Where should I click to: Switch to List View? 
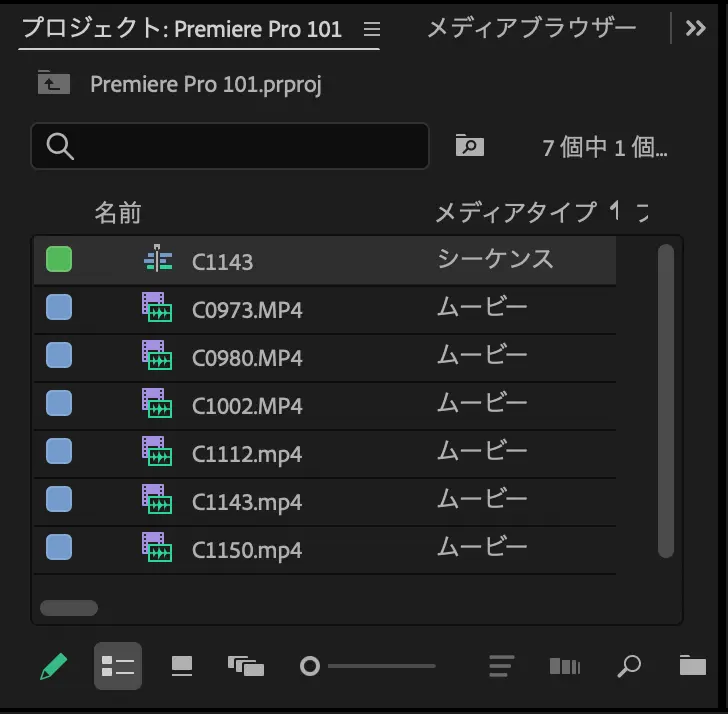point(118,666)
